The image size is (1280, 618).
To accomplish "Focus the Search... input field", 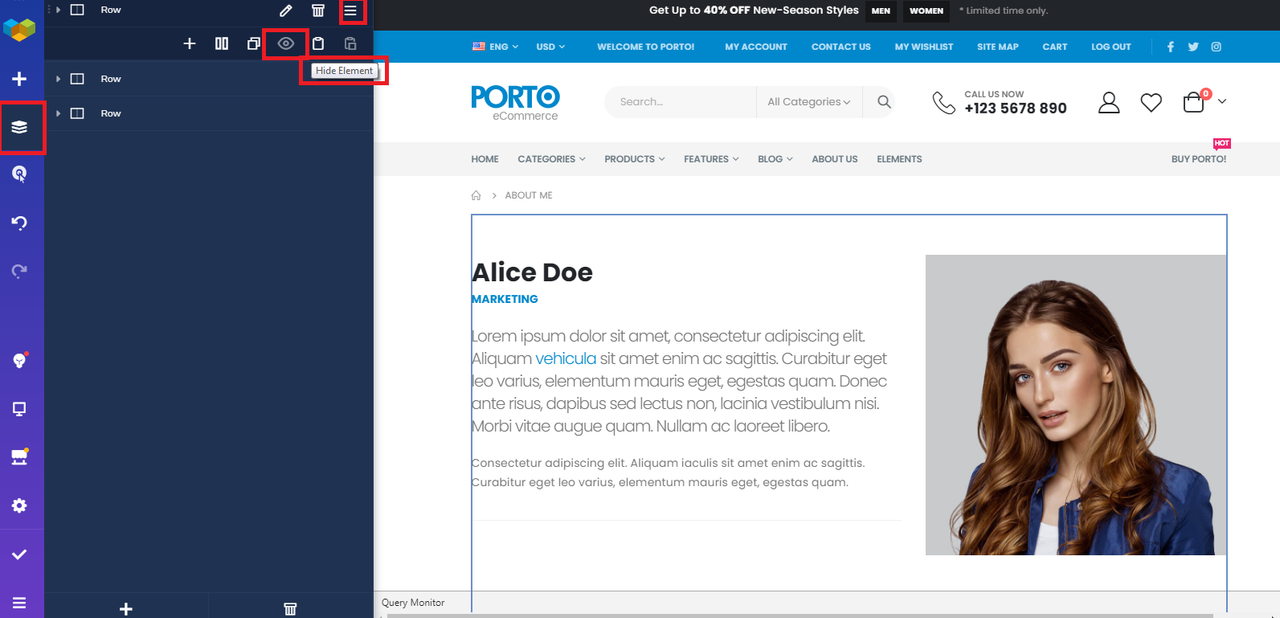I will coord(681,102).
